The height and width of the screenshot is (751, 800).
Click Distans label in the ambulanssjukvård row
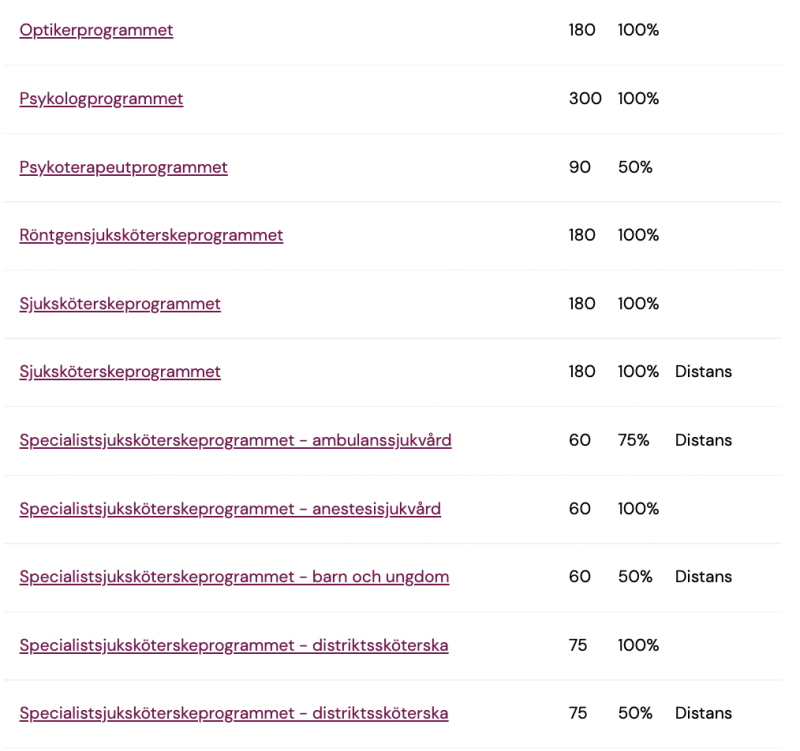coord(703,440)
